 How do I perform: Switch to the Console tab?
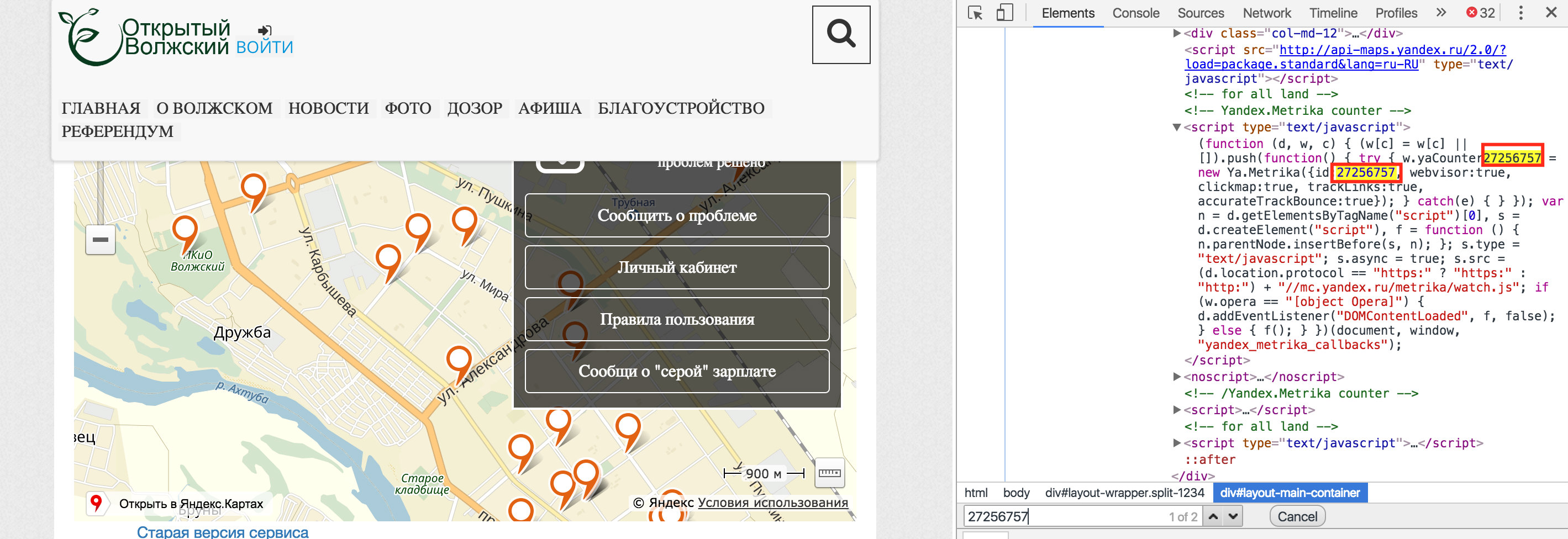[1135, 13]
